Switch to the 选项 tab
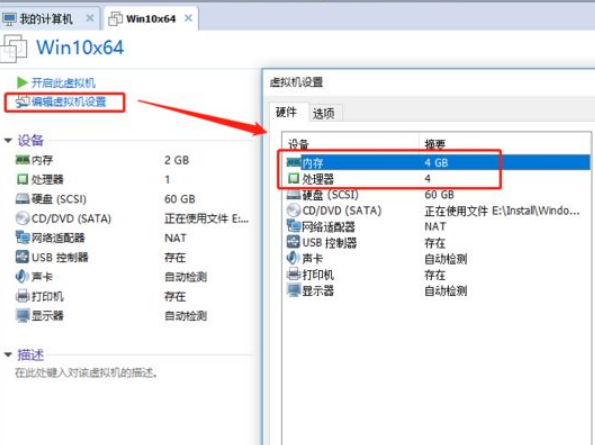 [323, 113]
